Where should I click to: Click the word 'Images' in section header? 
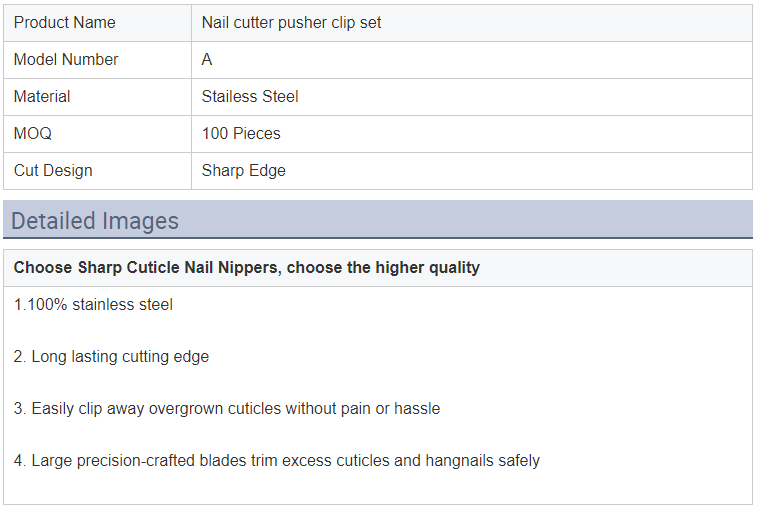[140, 221]
